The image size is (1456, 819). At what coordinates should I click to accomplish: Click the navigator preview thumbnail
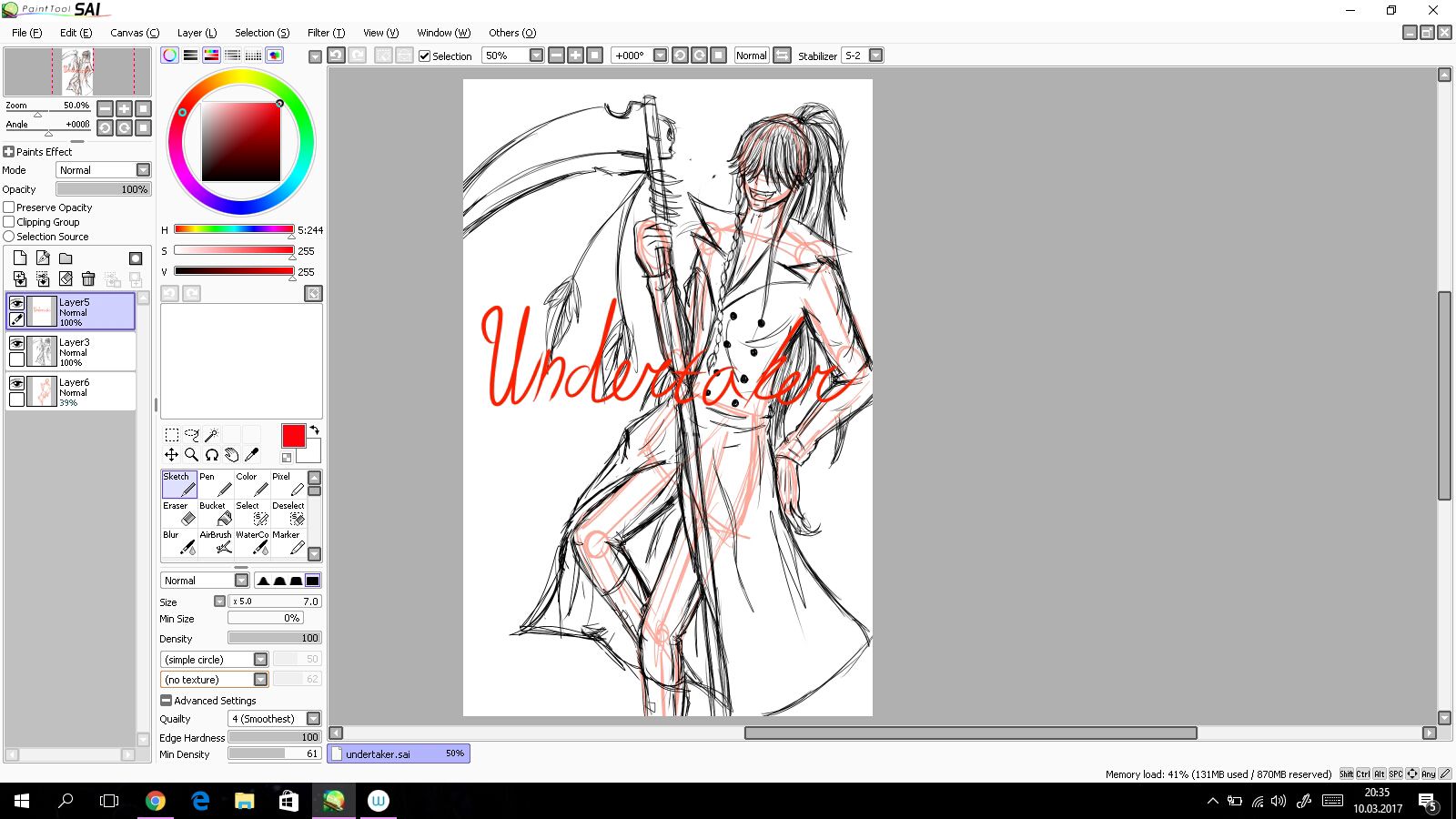[77, 72]
